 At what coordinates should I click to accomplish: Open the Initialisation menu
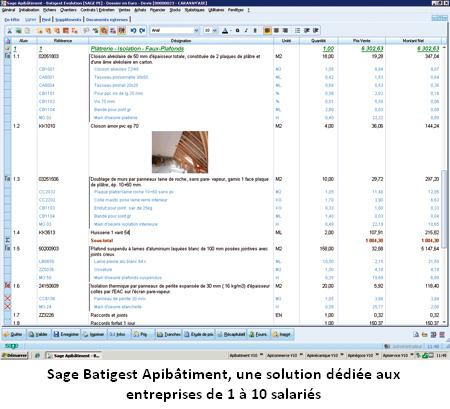pyautogui.click(x=29, y=10)
